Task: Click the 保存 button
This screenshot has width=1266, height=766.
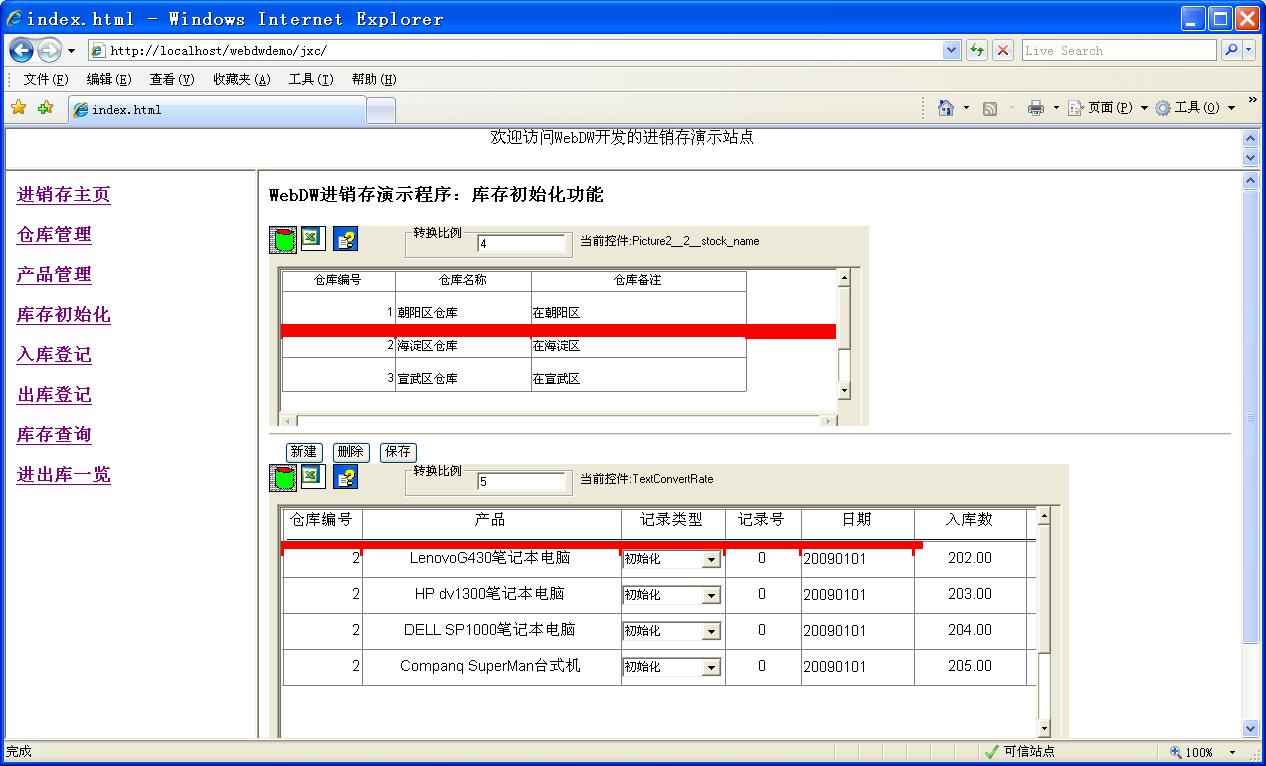Action: [398, 452]
